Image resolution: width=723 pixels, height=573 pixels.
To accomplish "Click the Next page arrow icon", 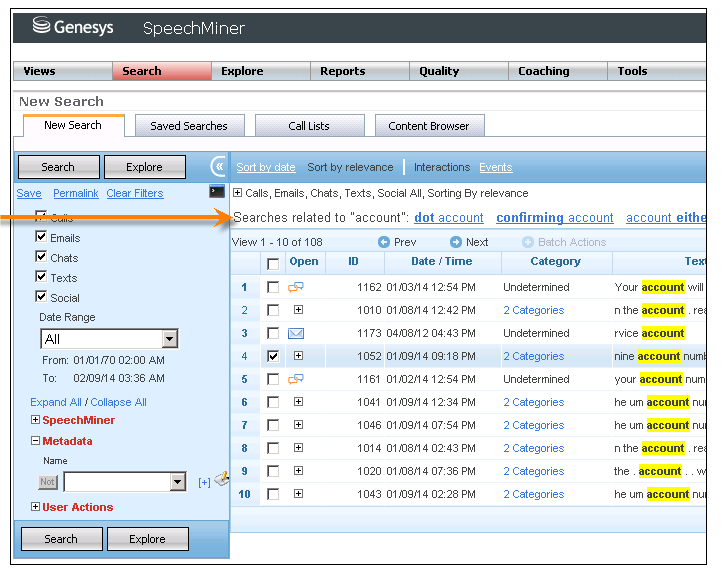I will click(456, 242).
